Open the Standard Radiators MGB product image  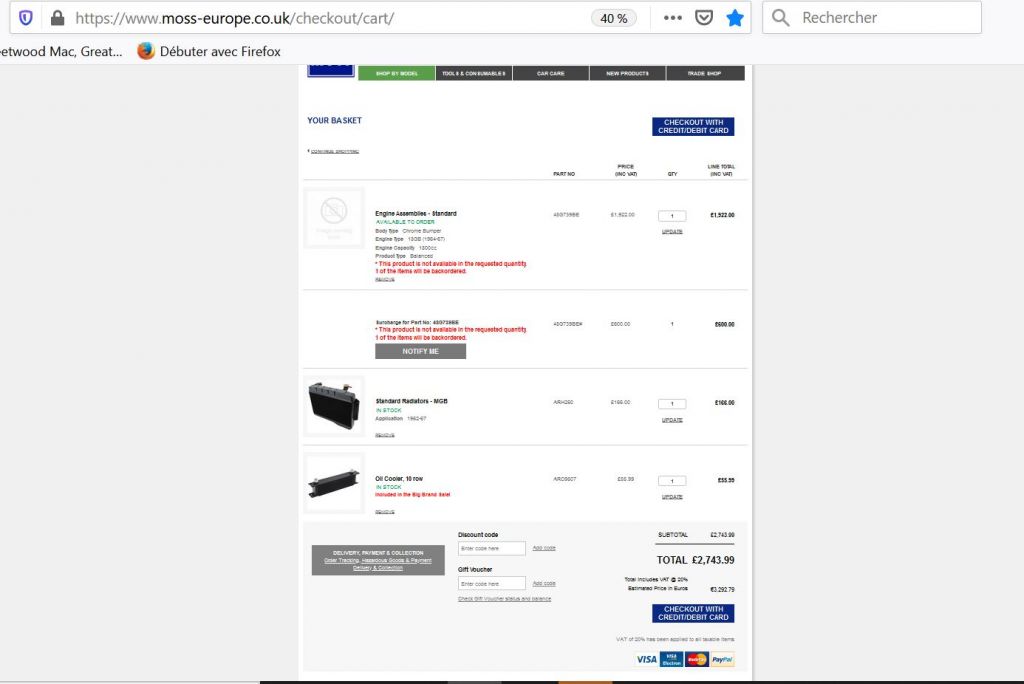pyautogui.click(x=334, y=406)
